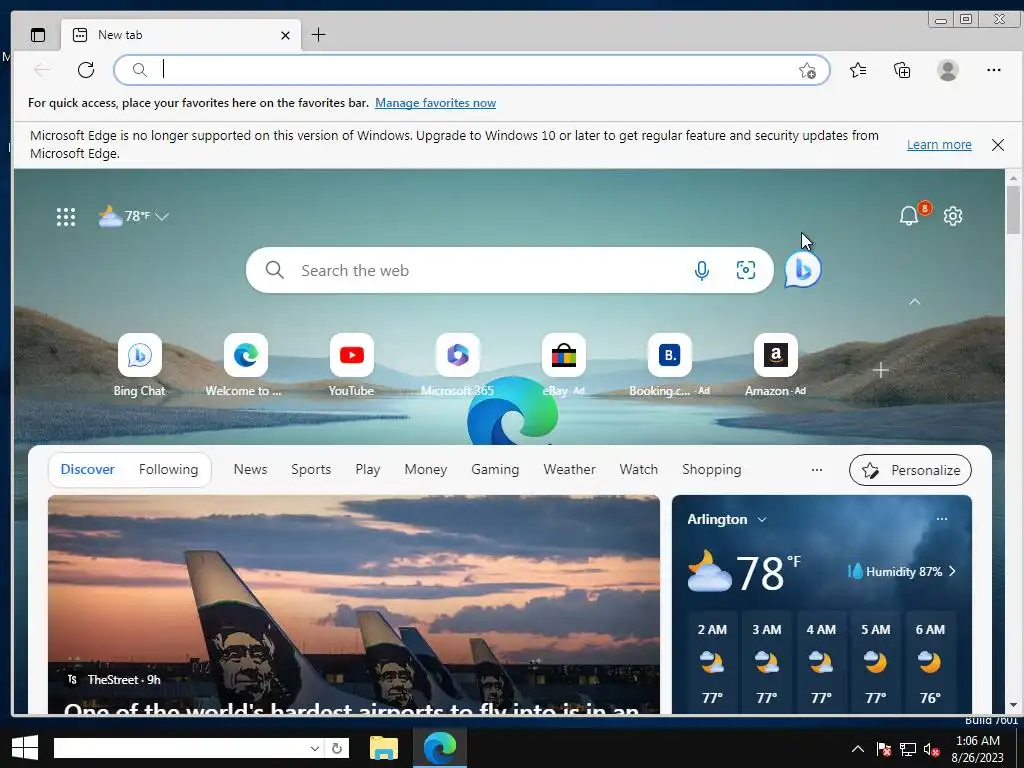Switch to the Discover tab
This screenshot has height=768, width=1024.
tap(88, 470)
